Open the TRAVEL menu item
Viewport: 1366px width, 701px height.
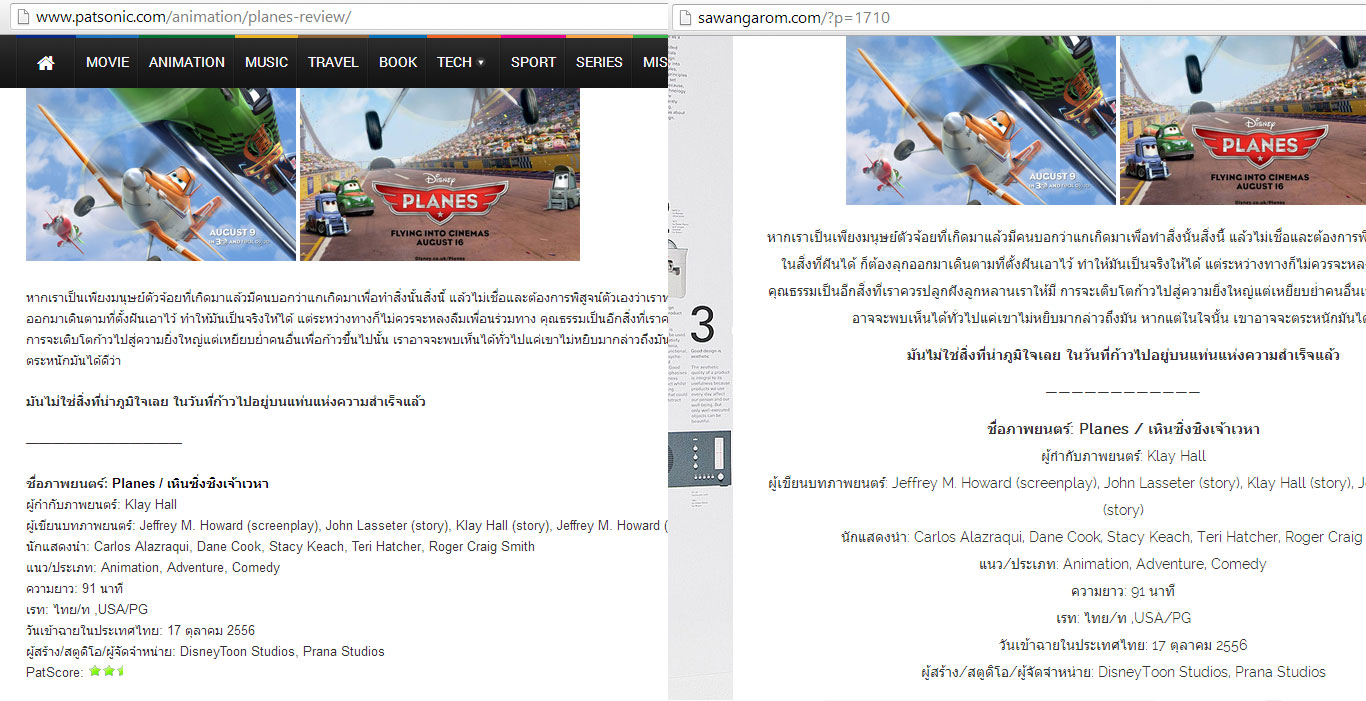coord(333,62)
